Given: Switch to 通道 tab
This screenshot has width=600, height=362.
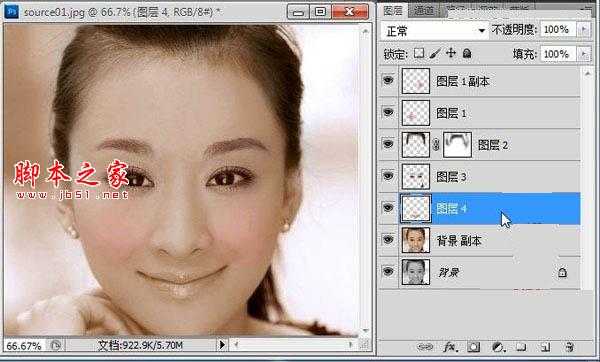Looking at the screenshot, I should click(x=424, y=11).
